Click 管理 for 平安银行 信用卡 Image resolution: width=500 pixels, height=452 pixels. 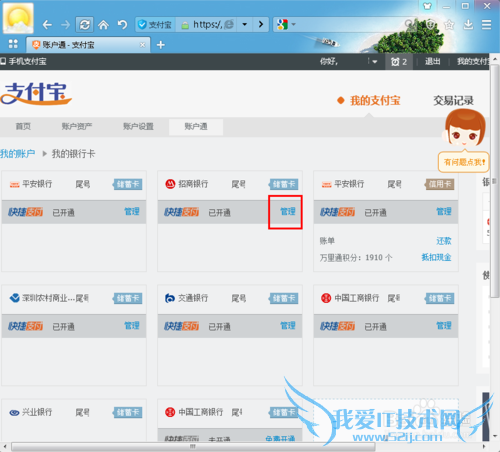[x=444, y=212]
